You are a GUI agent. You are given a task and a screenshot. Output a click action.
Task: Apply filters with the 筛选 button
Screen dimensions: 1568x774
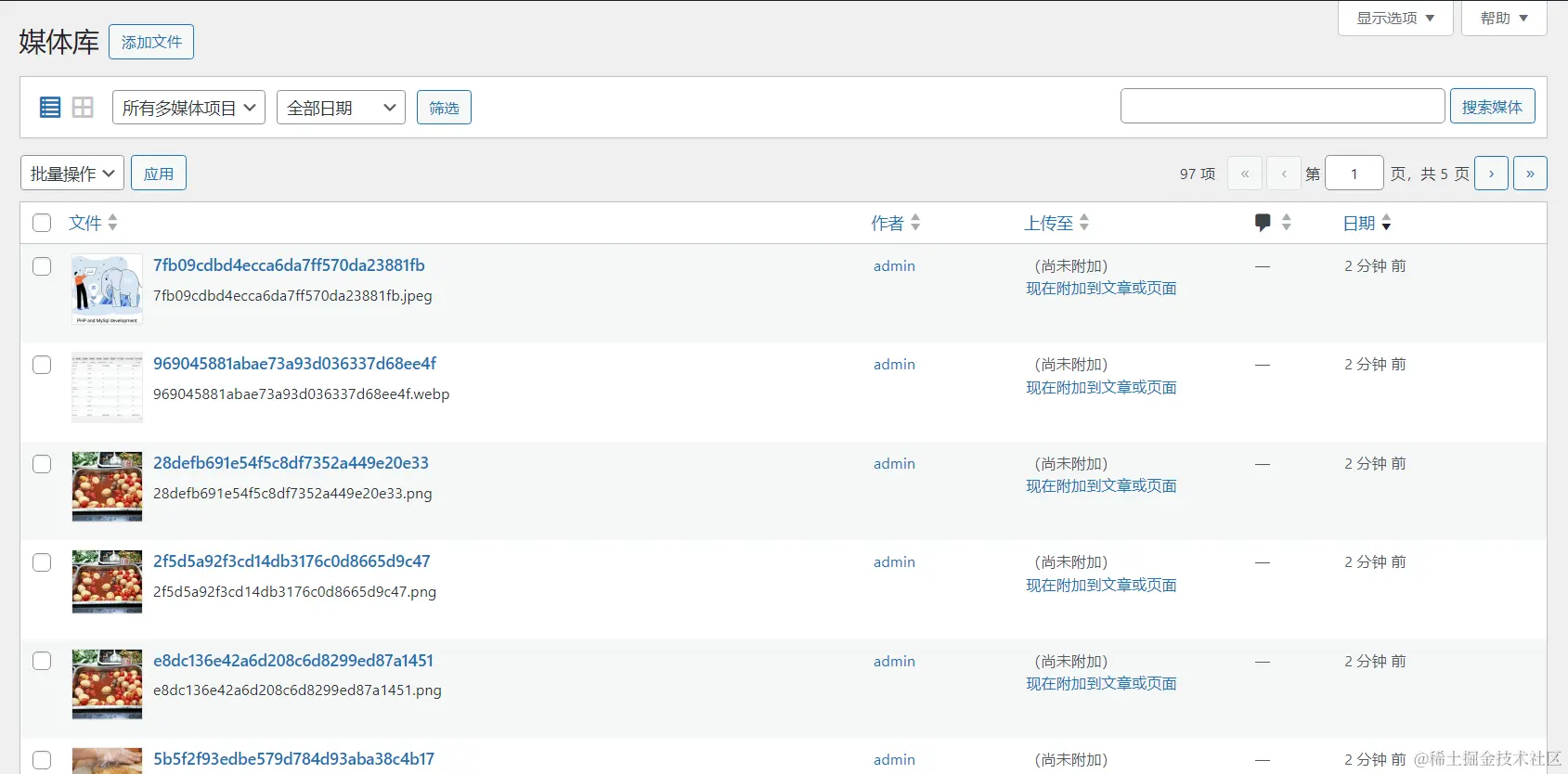point(444,108)
